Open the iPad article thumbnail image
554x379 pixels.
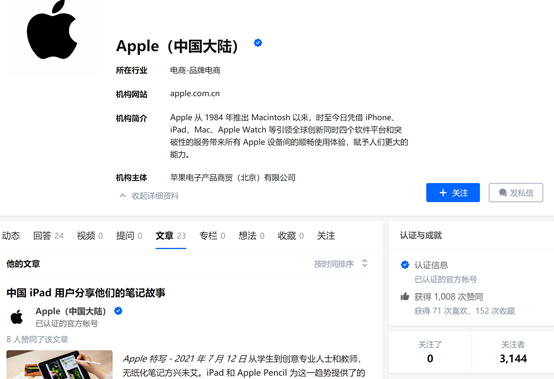click(x=59, y=365)
